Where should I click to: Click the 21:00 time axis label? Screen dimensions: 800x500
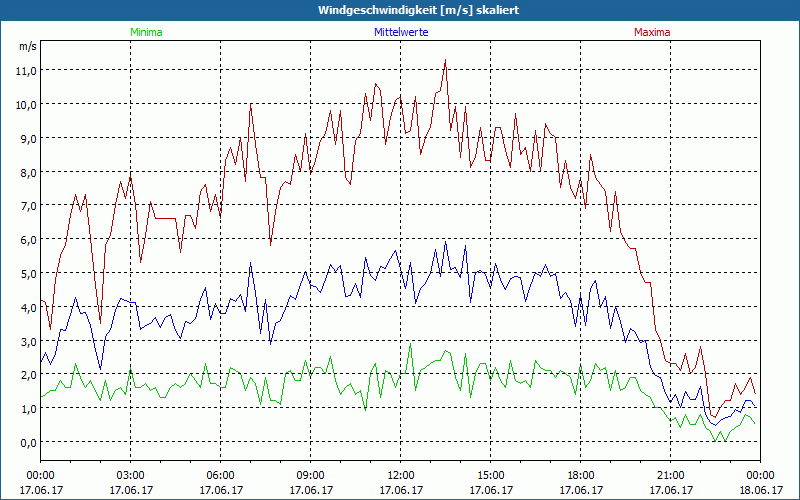point(670,475)
